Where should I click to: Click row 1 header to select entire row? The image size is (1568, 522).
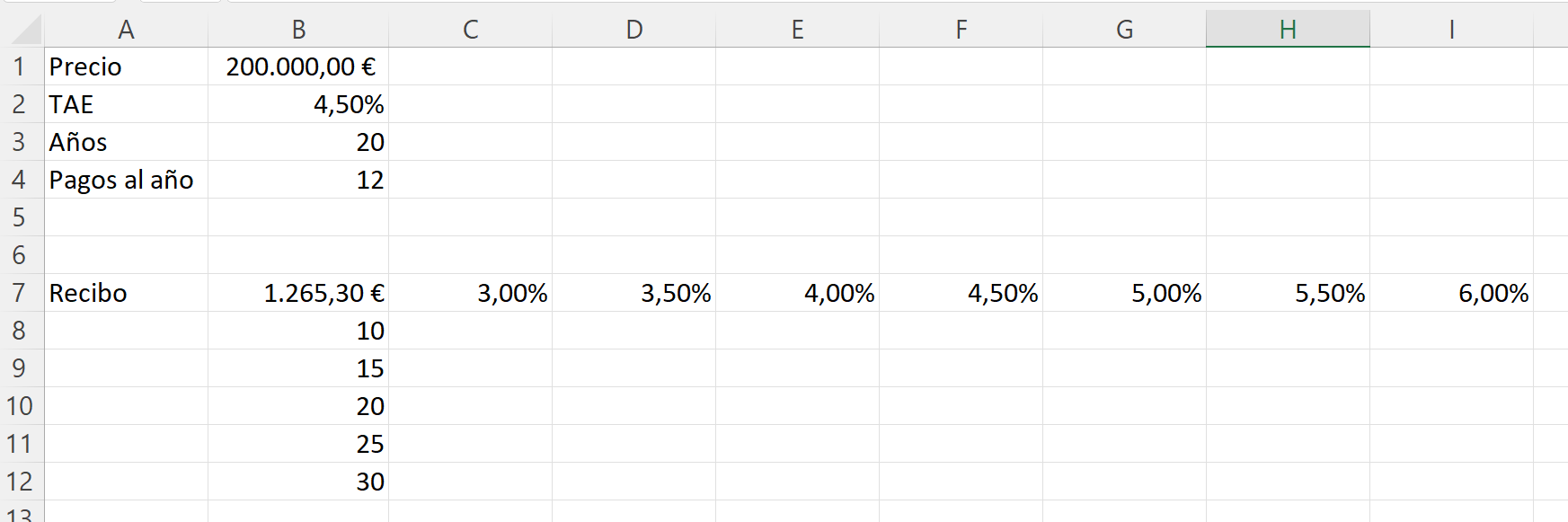tap(18, 66)
